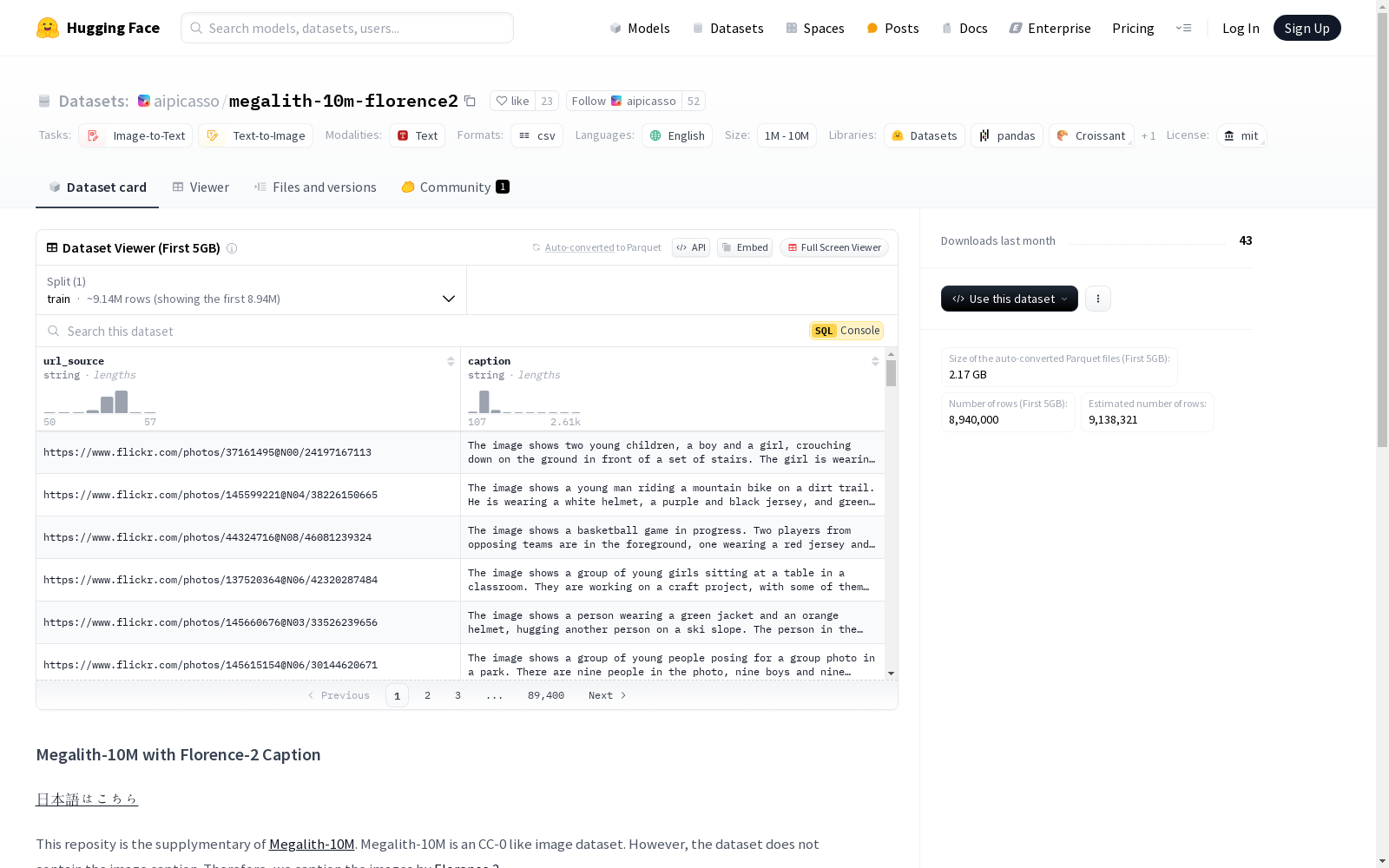This screenshot has height=868, width=1389.
Task: Open the three-dot more options menu
Action: coord(1098,299)
